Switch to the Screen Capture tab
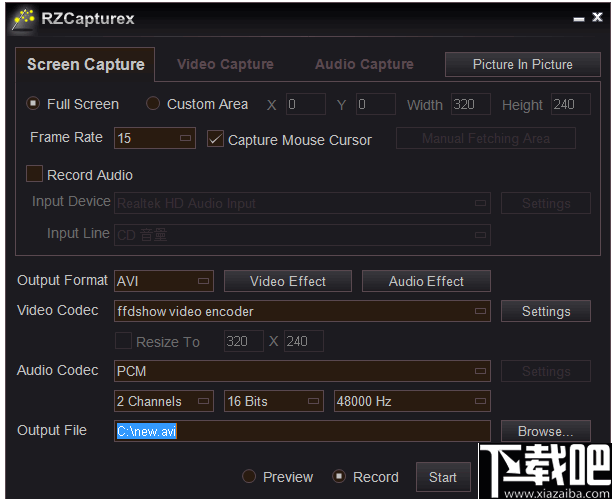 coord(85,64)
